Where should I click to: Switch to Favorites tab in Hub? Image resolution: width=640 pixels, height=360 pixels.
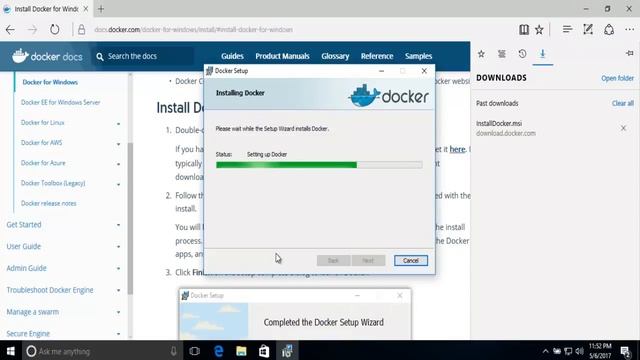pyautogui.click(x=481, y=54)
